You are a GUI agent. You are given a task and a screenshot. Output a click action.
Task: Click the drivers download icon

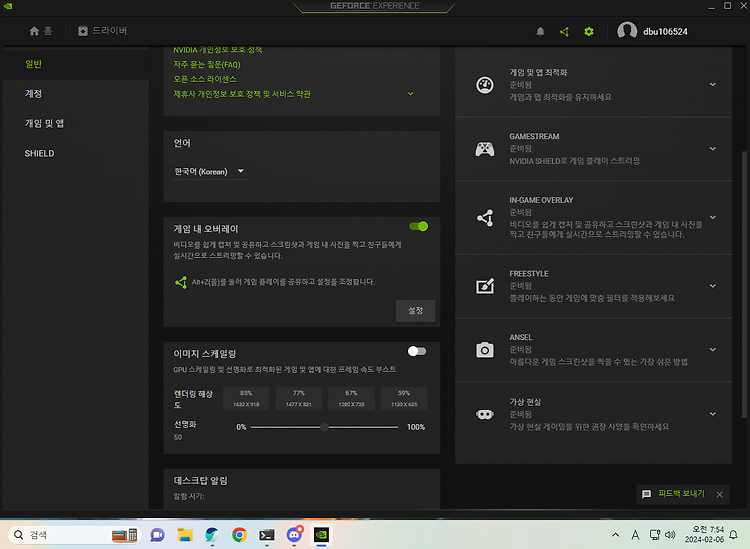click(x=83, y=31)
